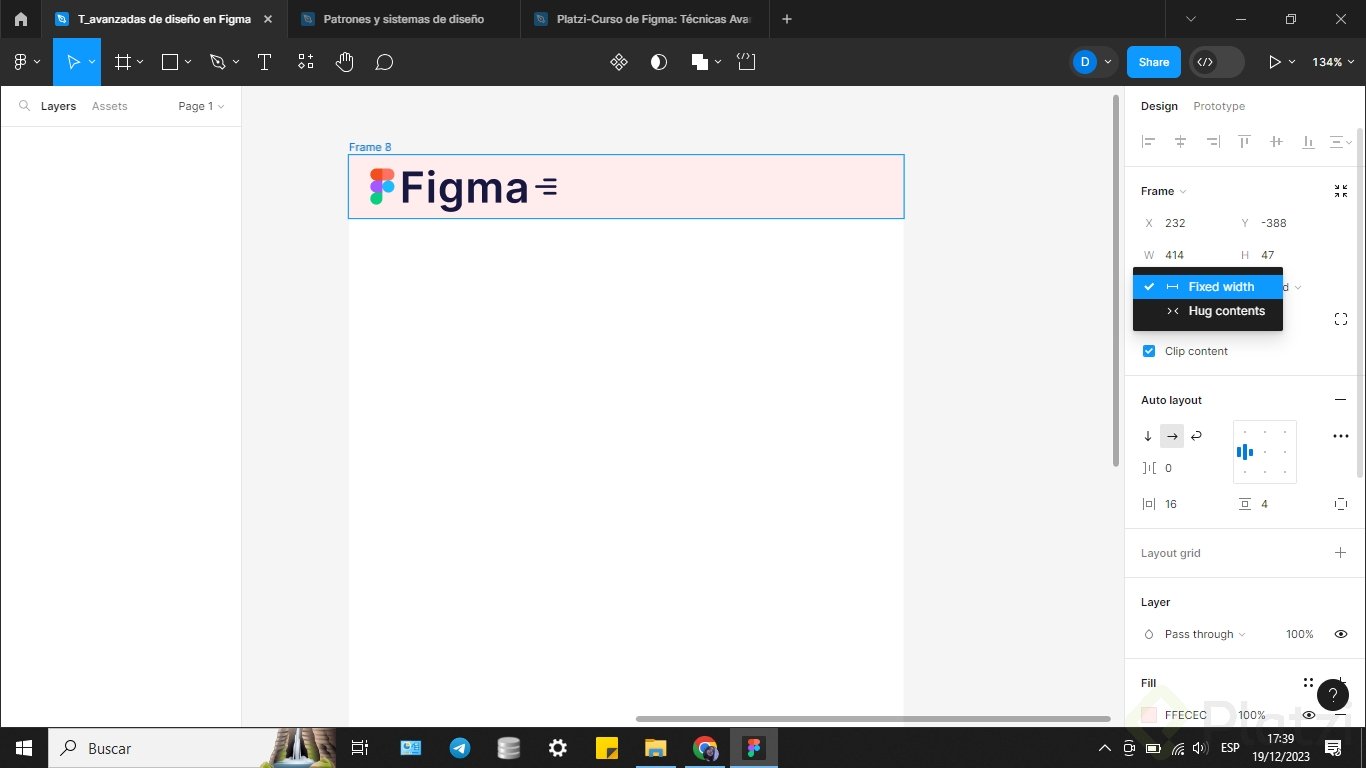The height and width of the screenshot is (768, 1366).
Task: Align vertical centers
Action: pos(1276,142)
